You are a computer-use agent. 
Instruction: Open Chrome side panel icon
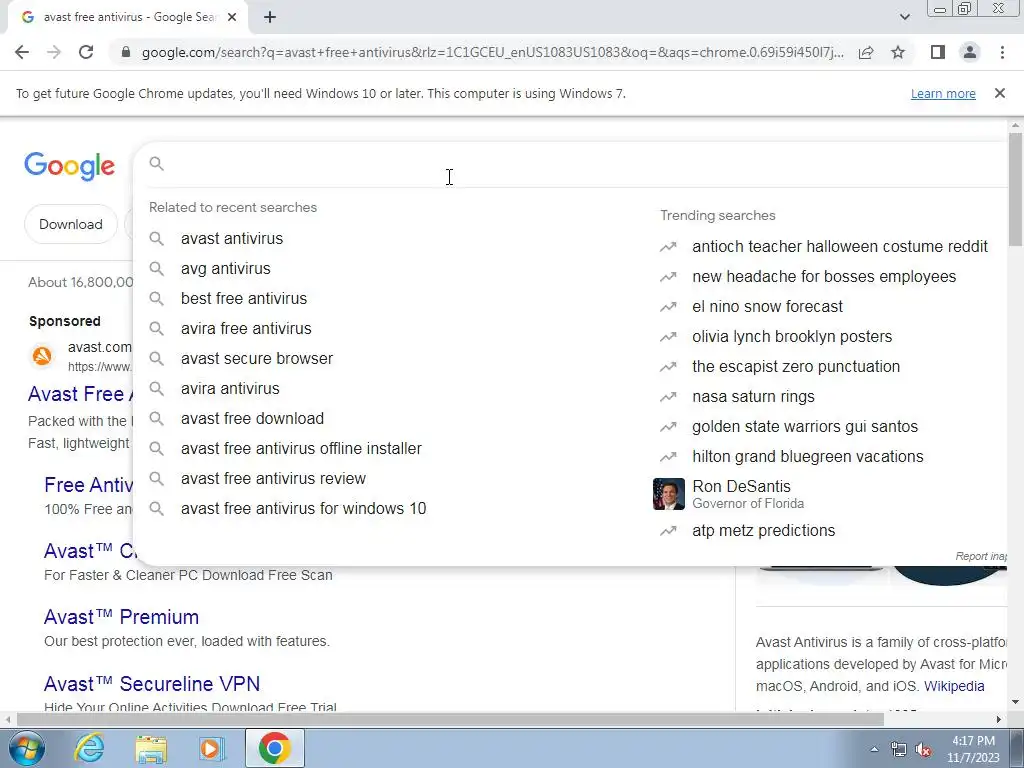pos(938,52)
